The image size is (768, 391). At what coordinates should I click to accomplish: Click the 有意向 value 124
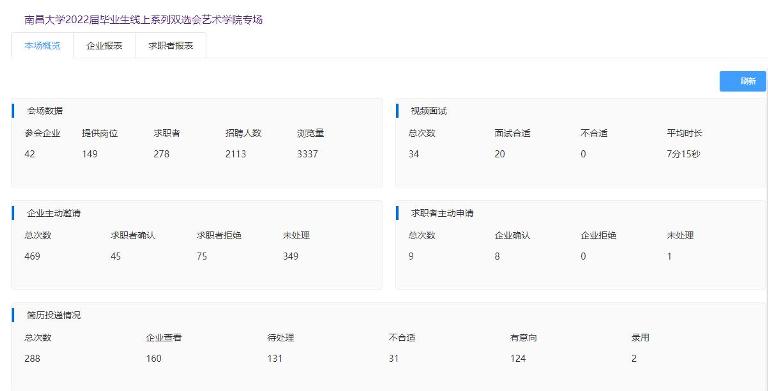pos(518,359)
